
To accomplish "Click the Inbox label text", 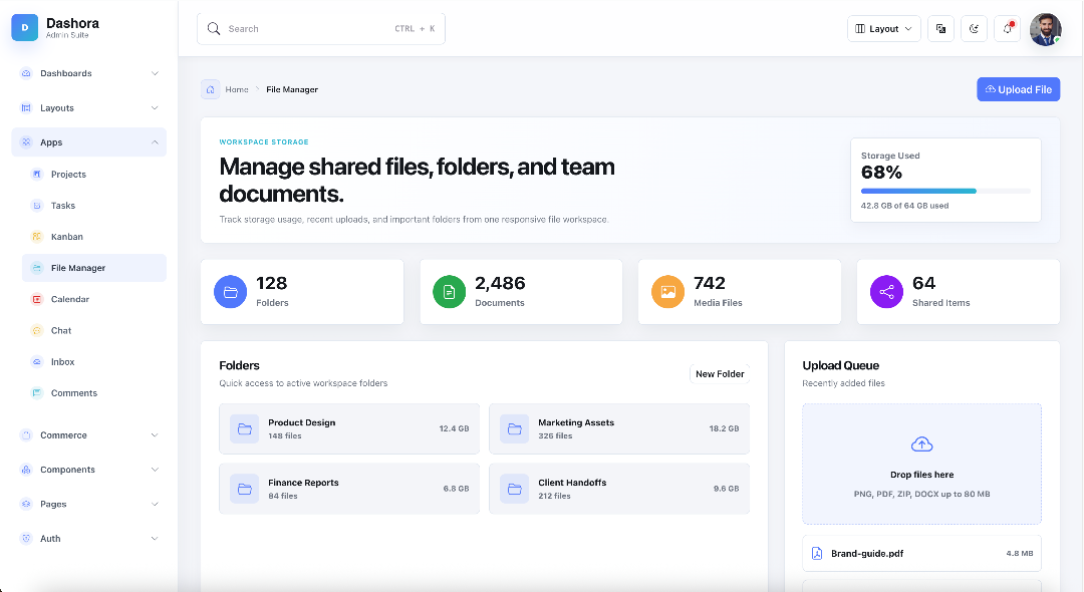I will tap(62, 362).
